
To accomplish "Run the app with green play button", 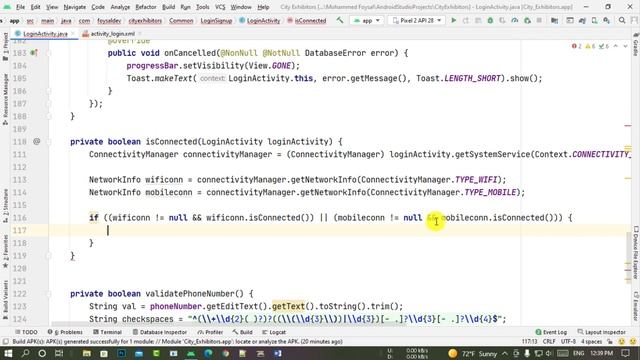I will pyautogui.click(x=453, y=20).
